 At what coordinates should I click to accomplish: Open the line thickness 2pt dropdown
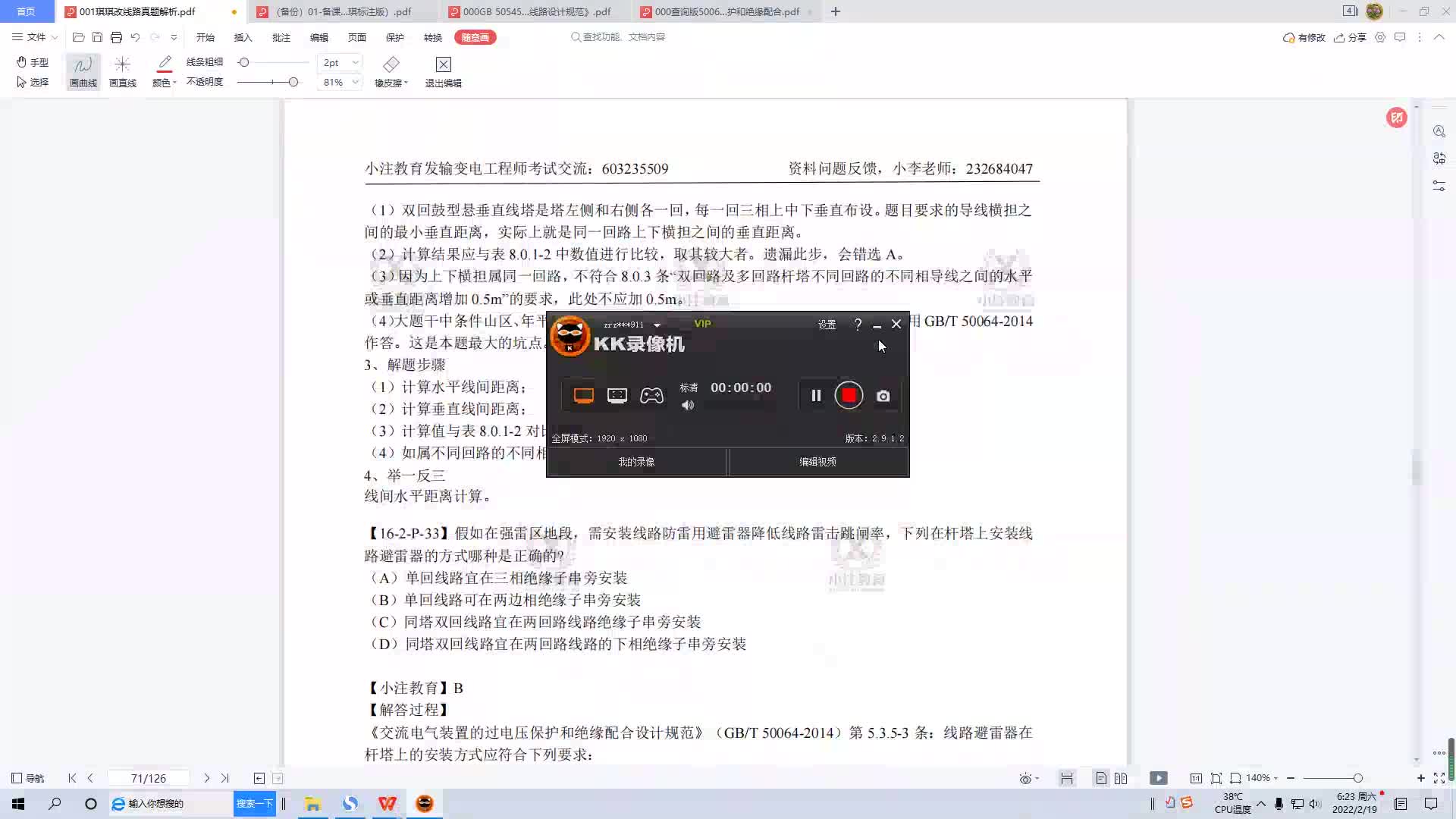tap(355, 62)
